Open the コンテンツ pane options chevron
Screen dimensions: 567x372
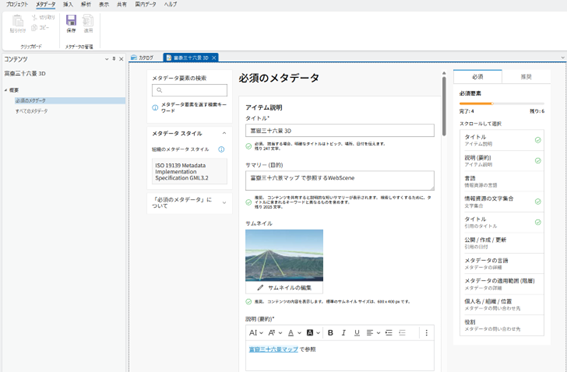(x=107, y=59)
